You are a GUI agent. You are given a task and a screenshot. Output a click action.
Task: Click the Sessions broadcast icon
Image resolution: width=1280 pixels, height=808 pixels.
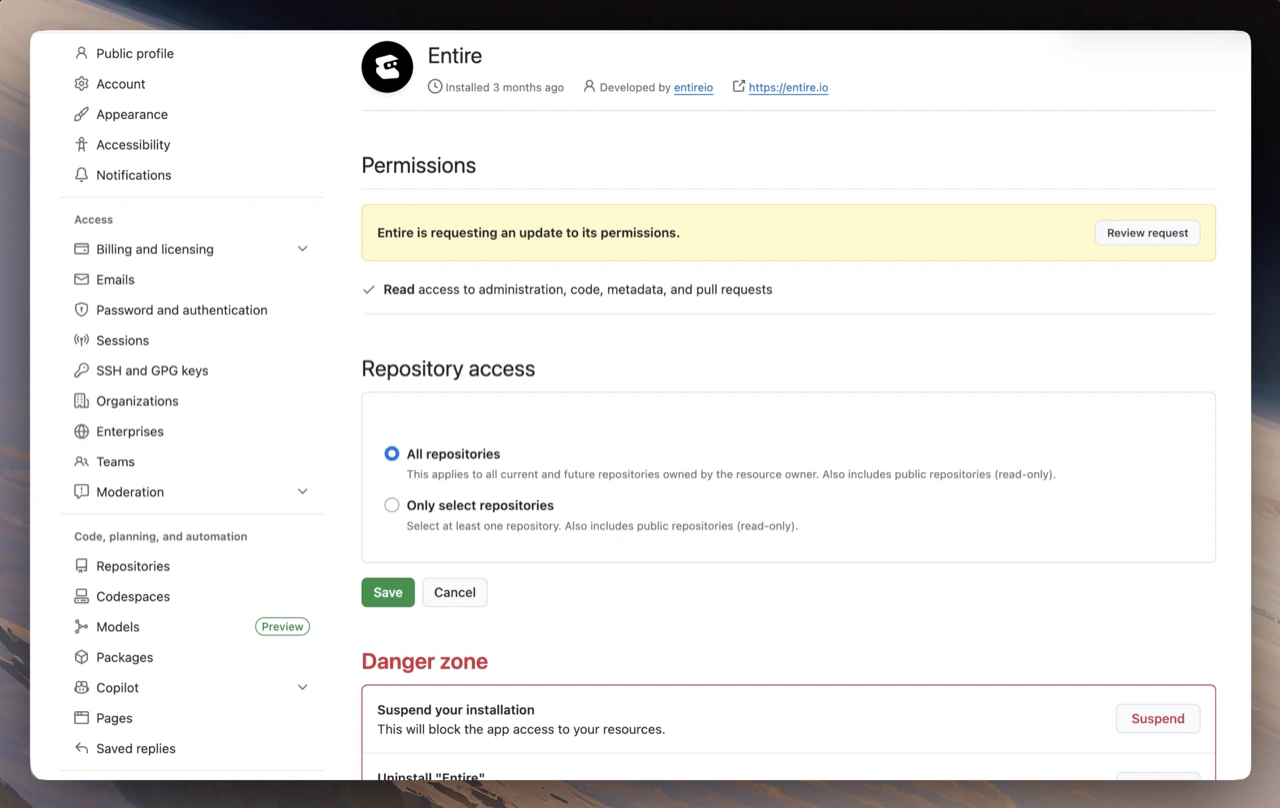[x=82, y=340]
